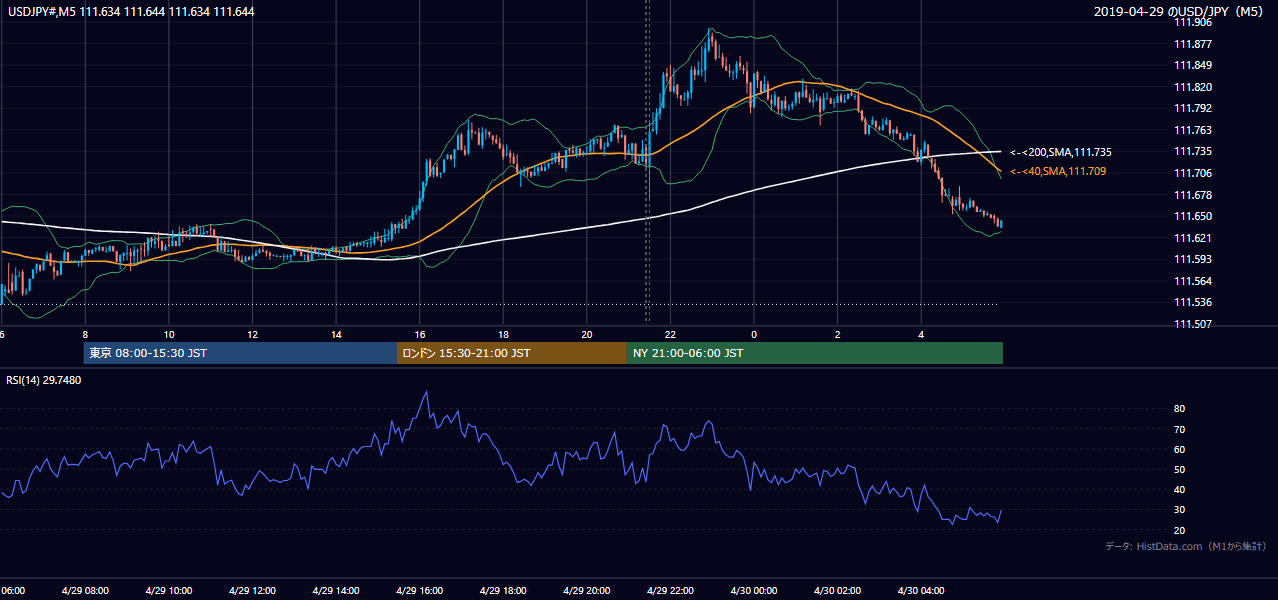Click price axis value 111.536
The height and width of the screenshot is (600, 1278).
pos(1192,302)
